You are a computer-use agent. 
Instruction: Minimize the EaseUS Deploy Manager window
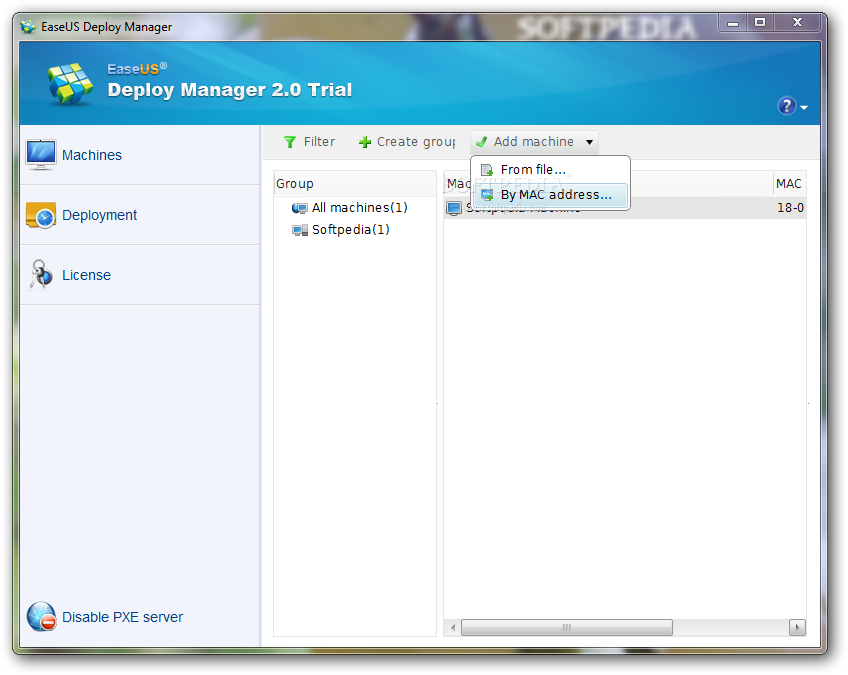pos(733,23)
